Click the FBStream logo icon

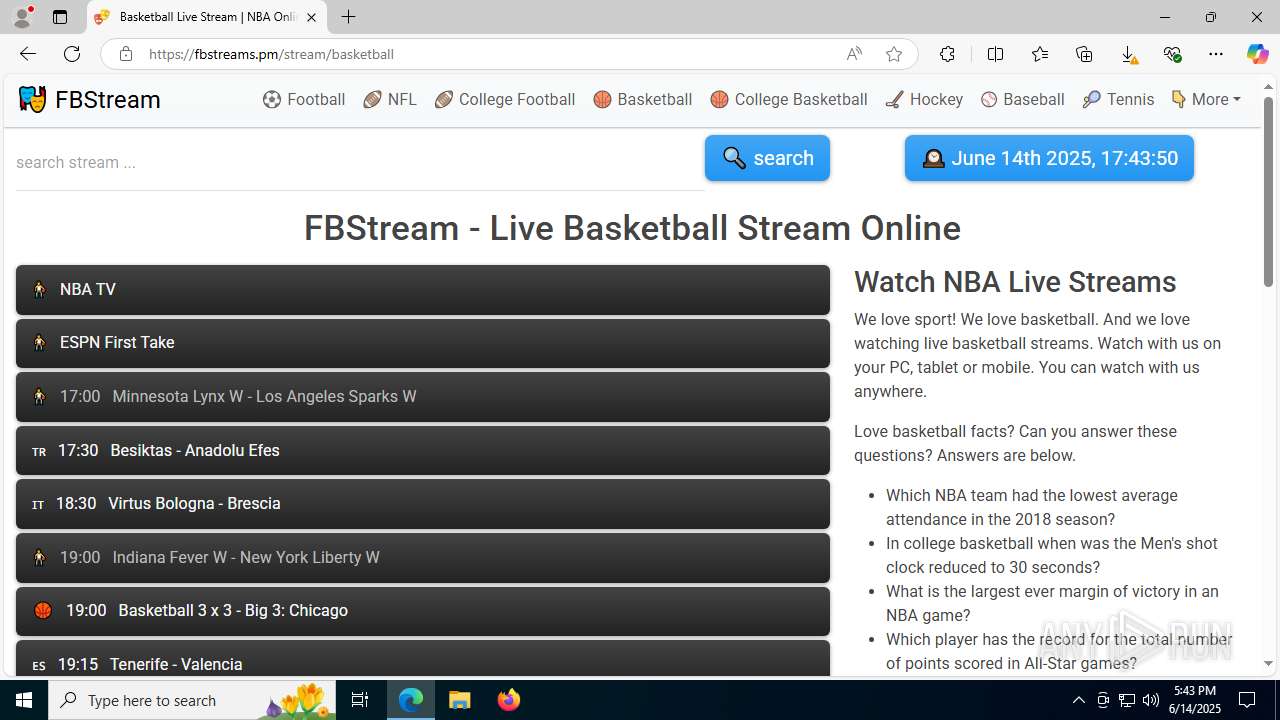pos(32,99)
